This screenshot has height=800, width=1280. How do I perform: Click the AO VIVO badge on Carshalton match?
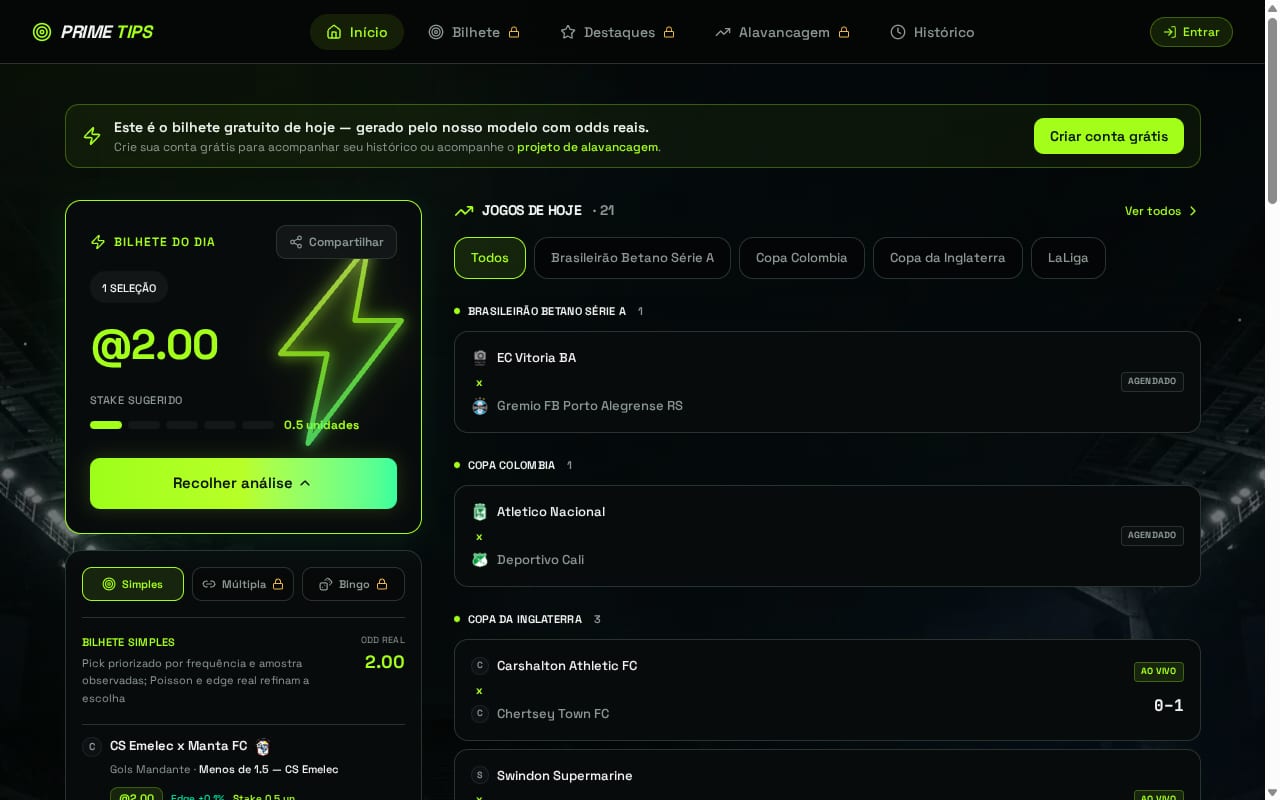1159,671
